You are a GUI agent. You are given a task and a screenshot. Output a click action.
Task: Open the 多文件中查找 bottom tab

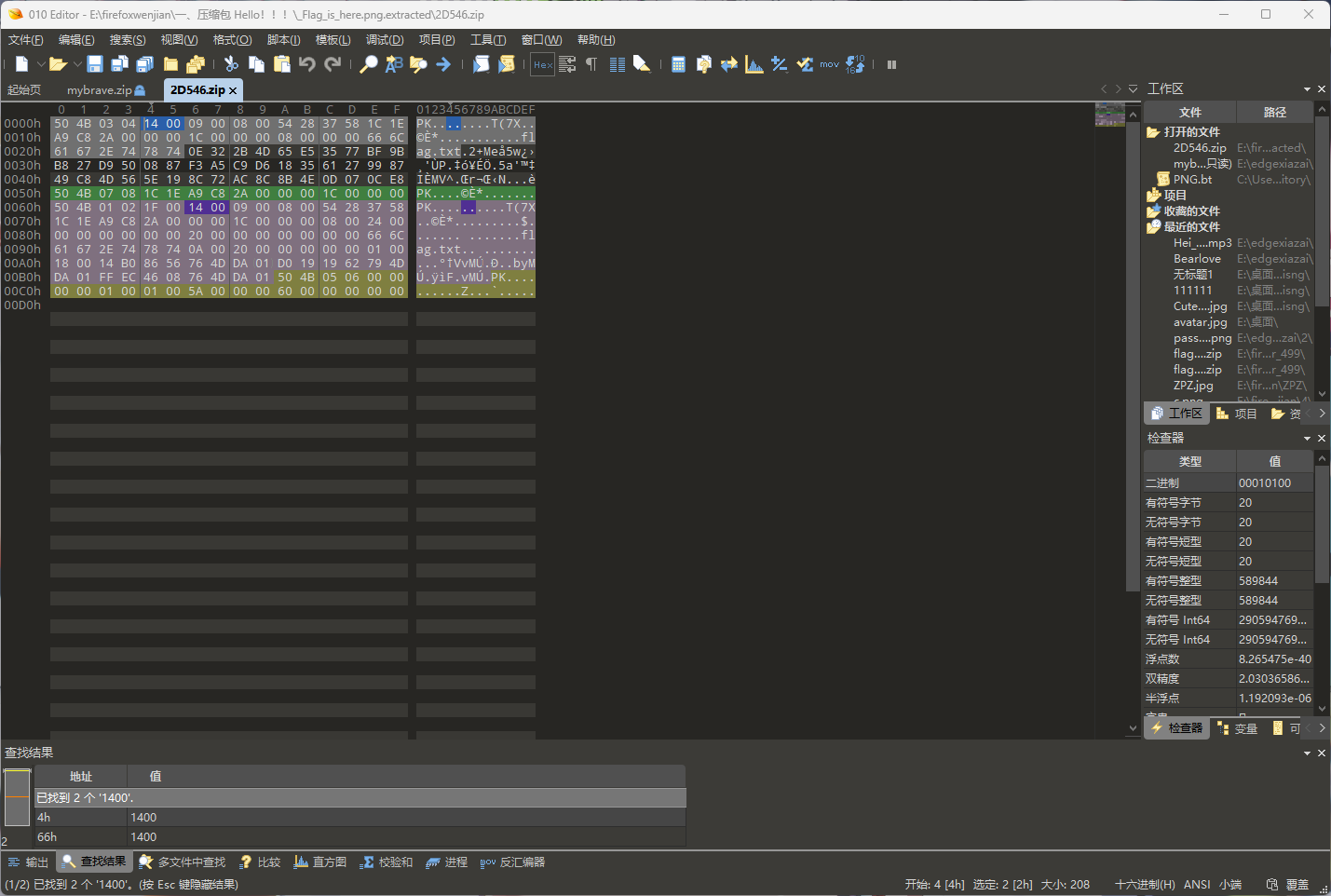point(182,862)
